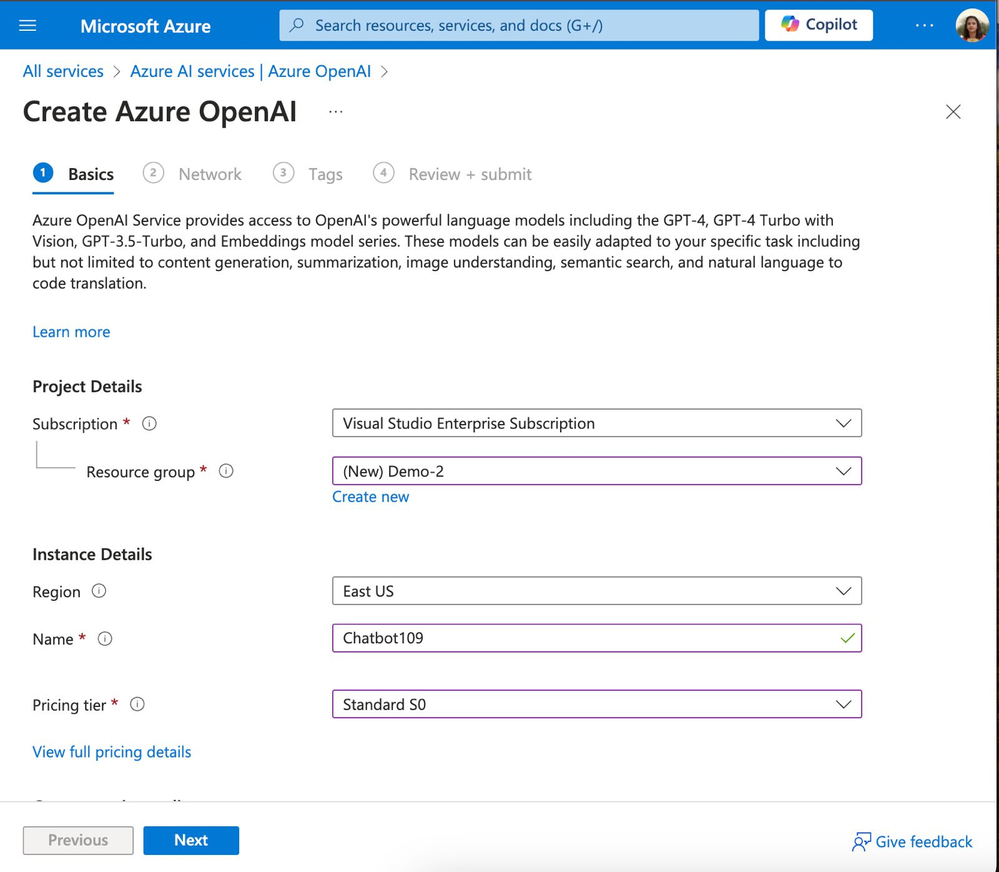The width and height of the screenshot is (999, 872).
Task: Click the Subscription info icon
Action: click(x=149, y=424)
